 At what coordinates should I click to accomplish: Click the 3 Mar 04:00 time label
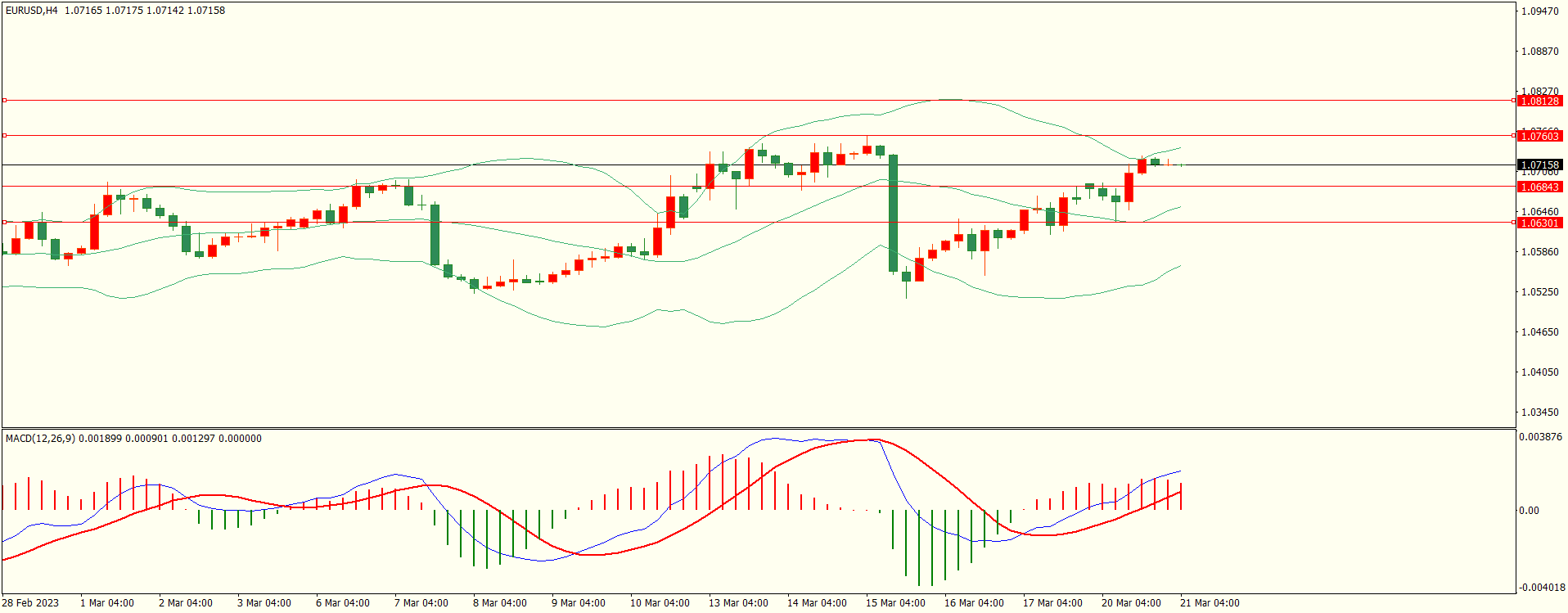coord(264,603)
